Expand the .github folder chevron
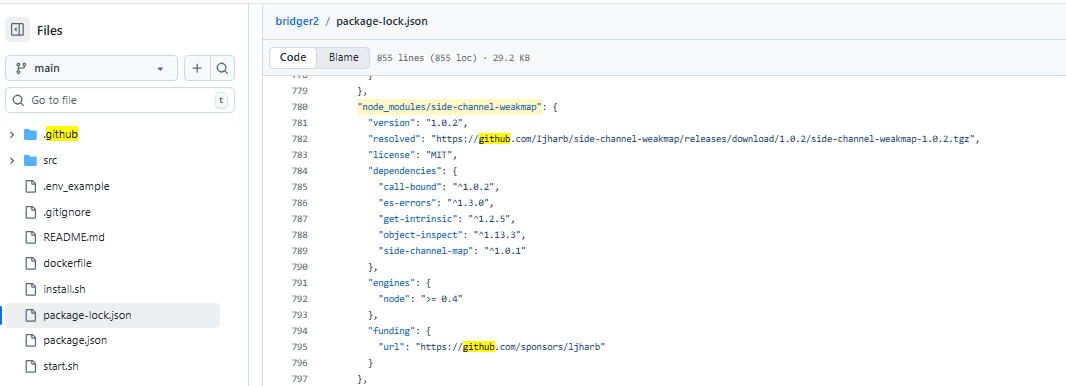Viewport: 1066px width, 386px height. tap(12, 135)
